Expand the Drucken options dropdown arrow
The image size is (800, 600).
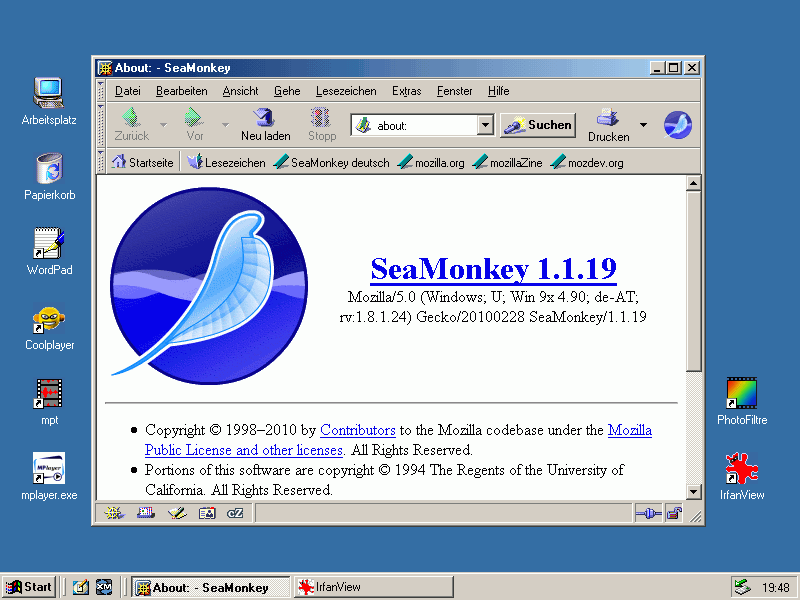[x=643, y=125]
